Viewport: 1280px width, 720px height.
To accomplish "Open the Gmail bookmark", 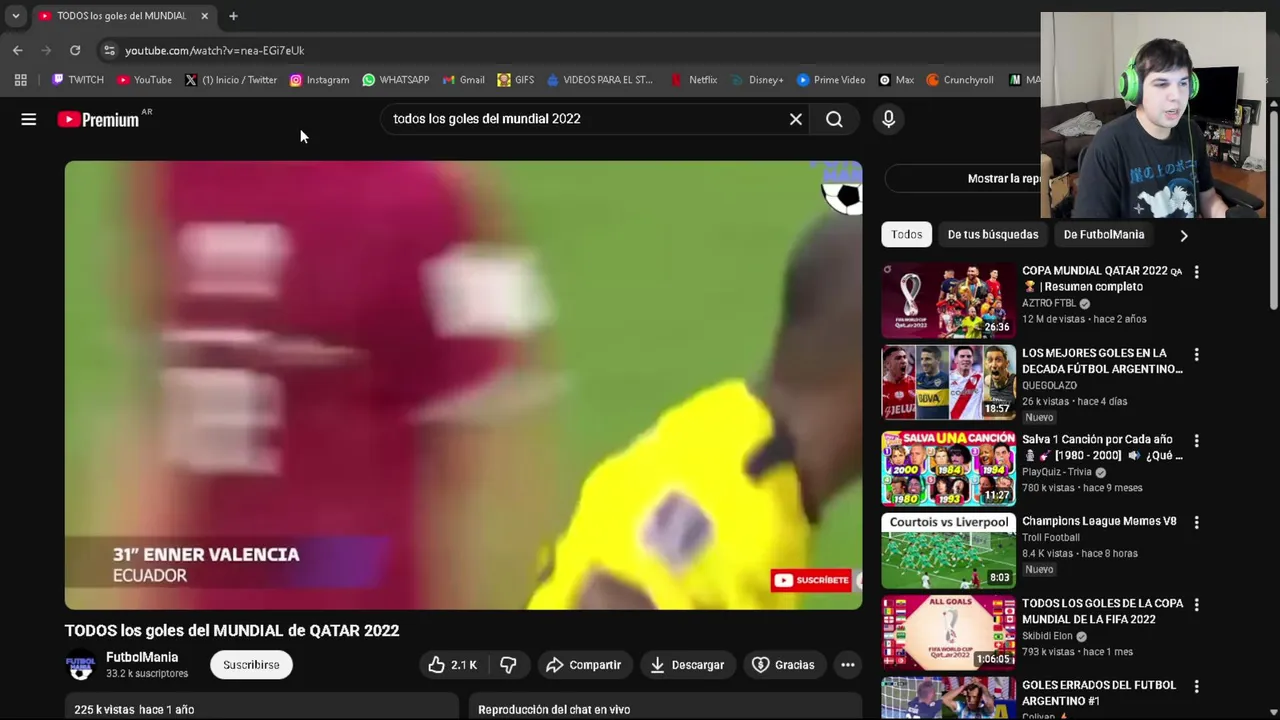I will coord(463,80).
